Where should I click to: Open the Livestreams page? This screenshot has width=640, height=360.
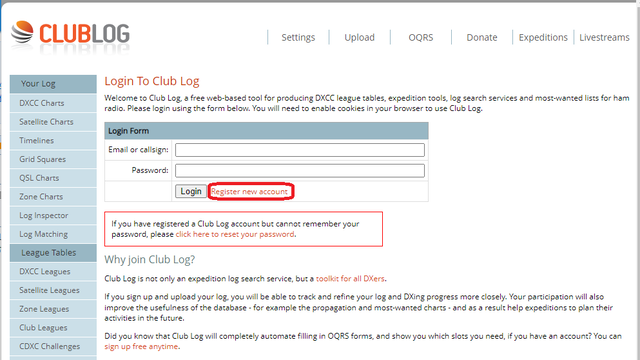click(604, 38)
